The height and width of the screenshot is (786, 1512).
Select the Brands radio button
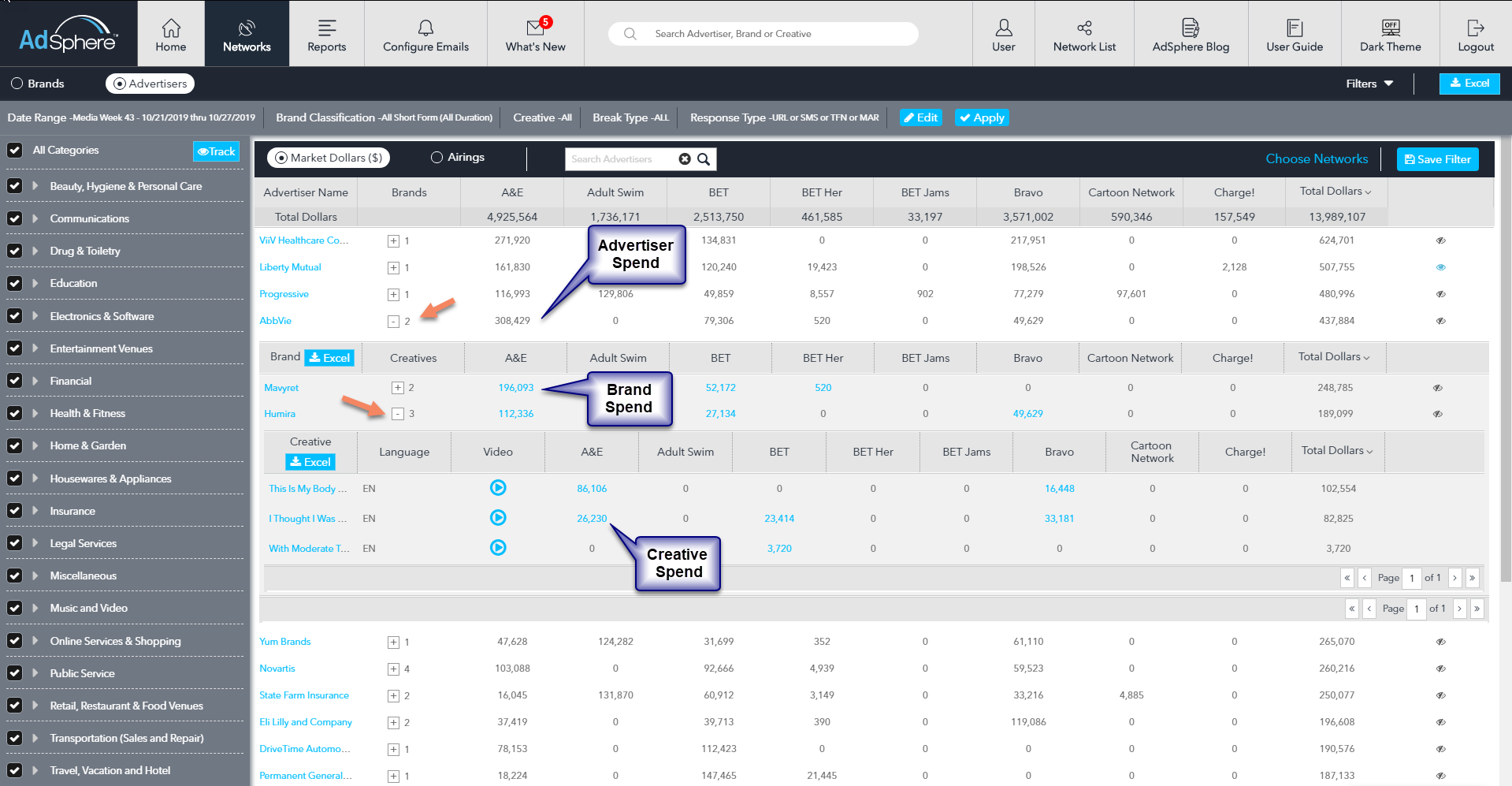17,84
